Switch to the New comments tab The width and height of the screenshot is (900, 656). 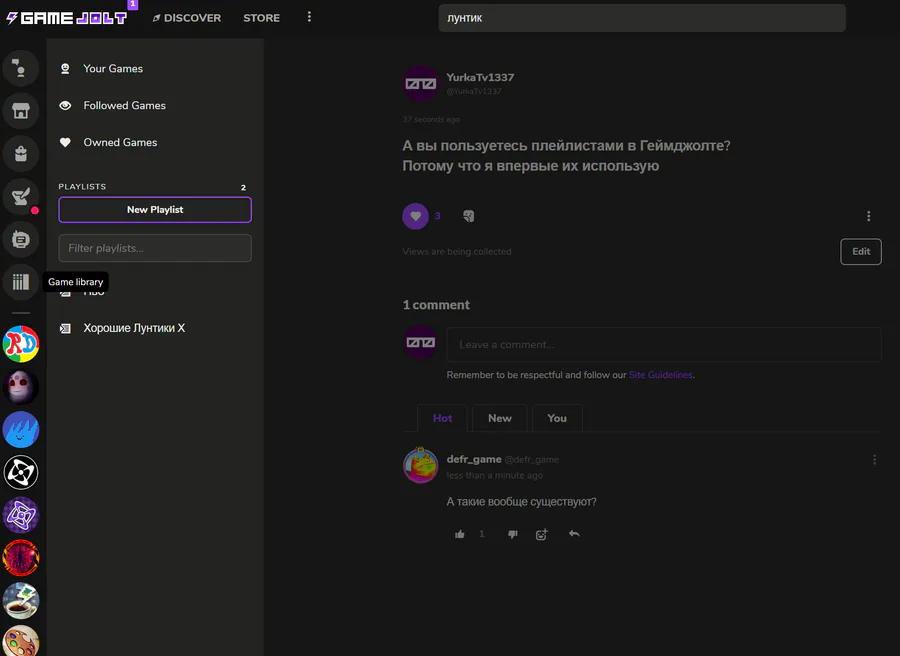tap(500, 418)
